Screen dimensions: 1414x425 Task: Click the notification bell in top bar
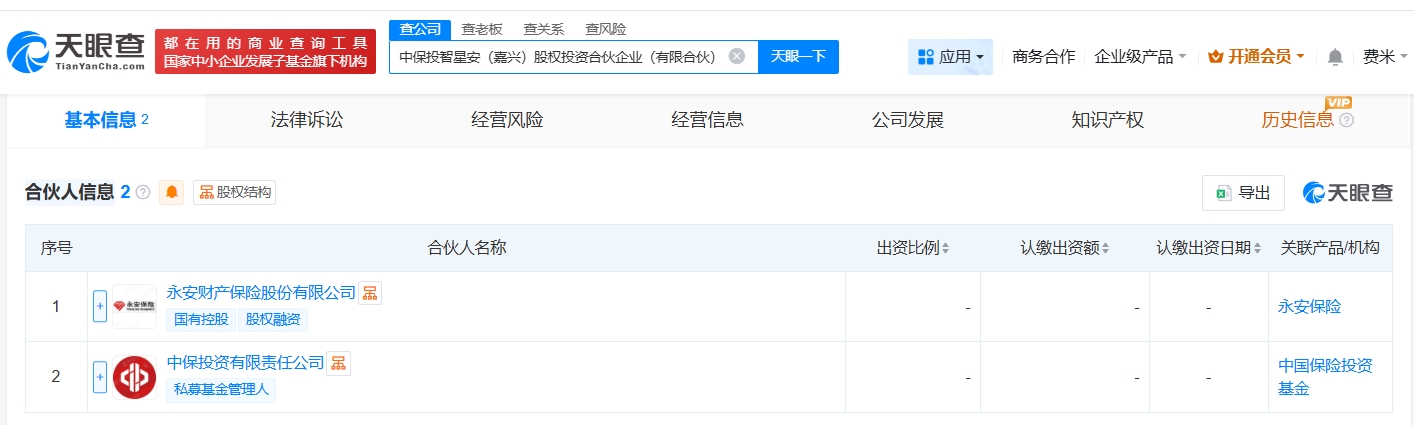[x=1335, y=57]
